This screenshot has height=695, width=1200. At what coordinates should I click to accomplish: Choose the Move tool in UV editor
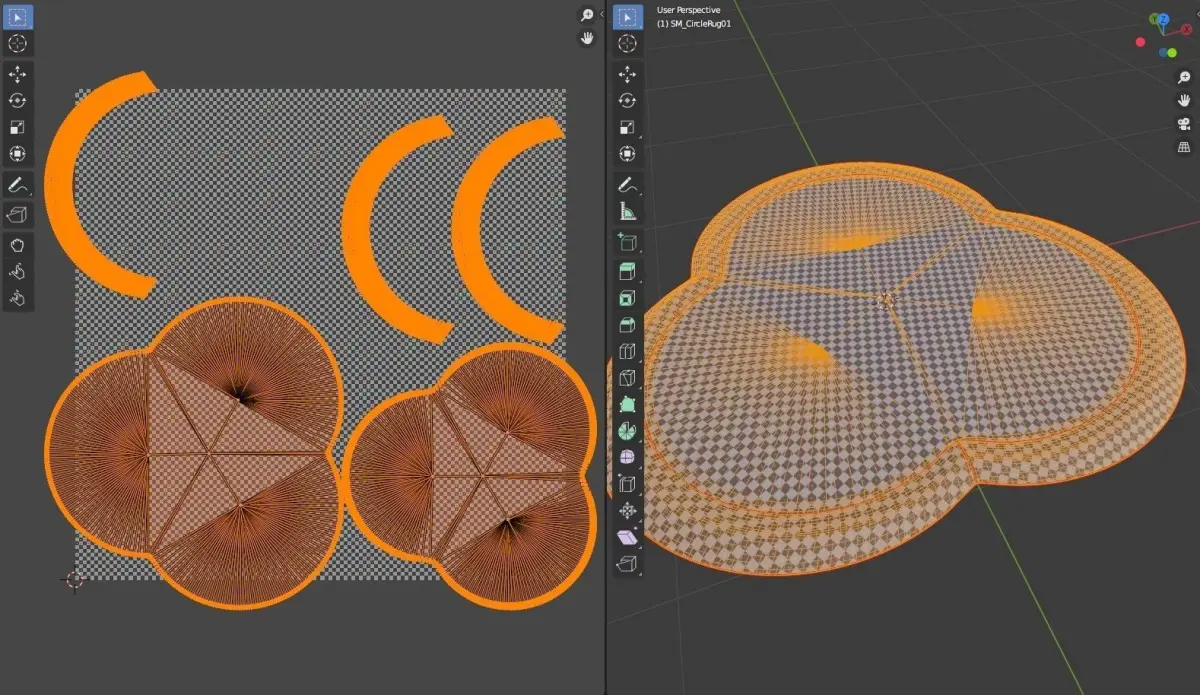point(17,75)
